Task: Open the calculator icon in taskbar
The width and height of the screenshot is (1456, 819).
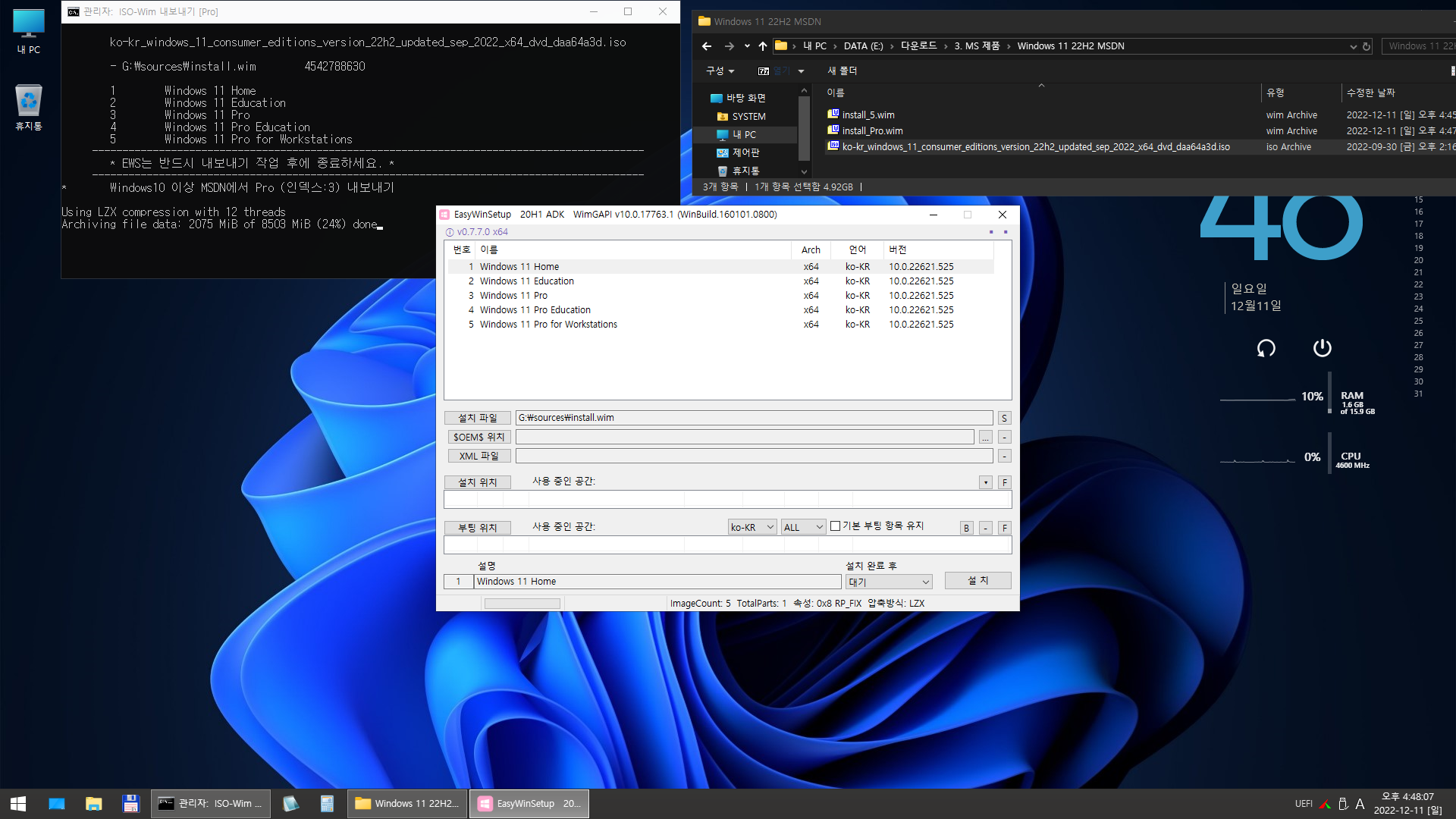Action: [327, 803]
